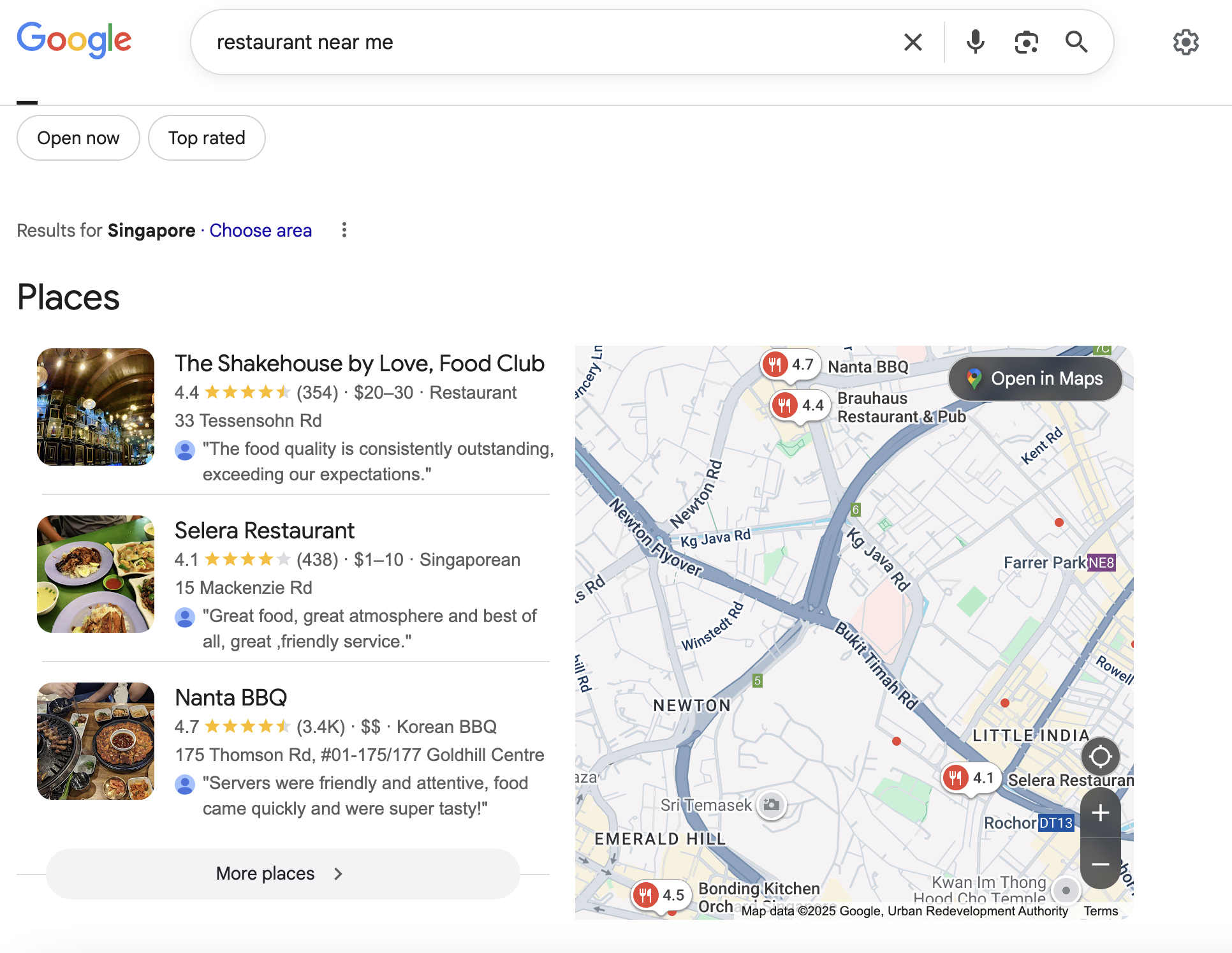This screenshot has height=953, width=1232.
Task: Open the Selera Restaurant listing title
Action: tap(265, 531)
